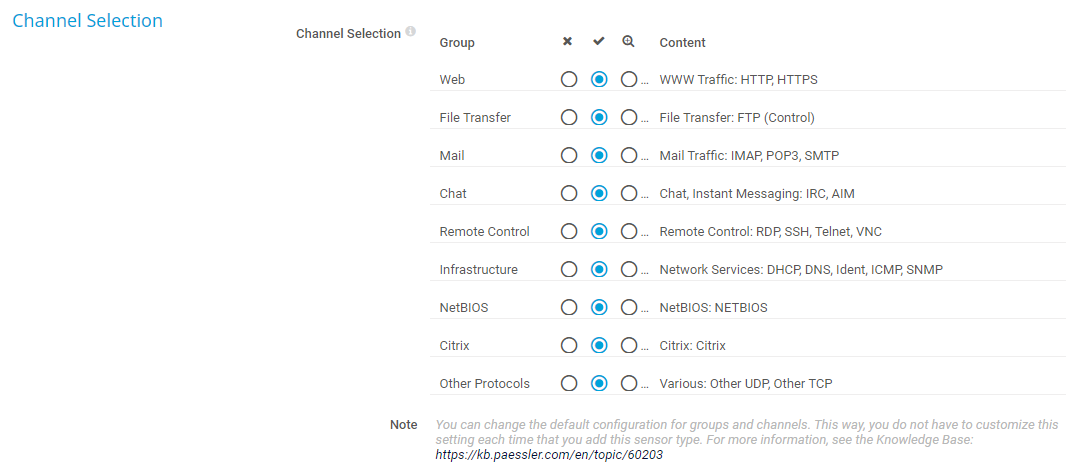This screenshot has width=1078, height=476.
Task: Click the X column header icon
Action: (x=568, y=42)
